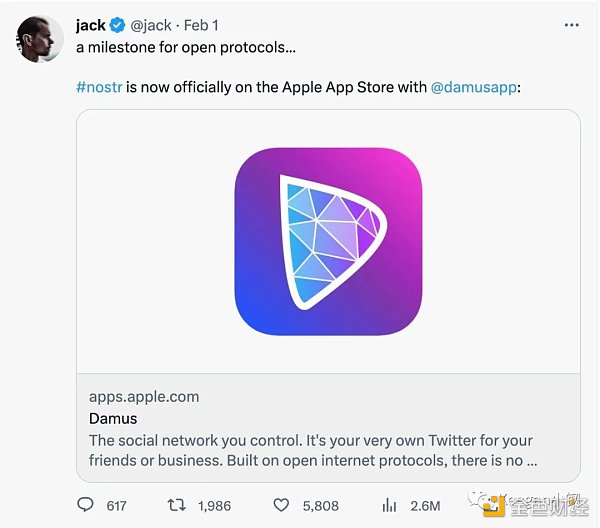Open jack's profile picture avatar
This screenshot has width=600, height=528.
[x=38, y=38]
